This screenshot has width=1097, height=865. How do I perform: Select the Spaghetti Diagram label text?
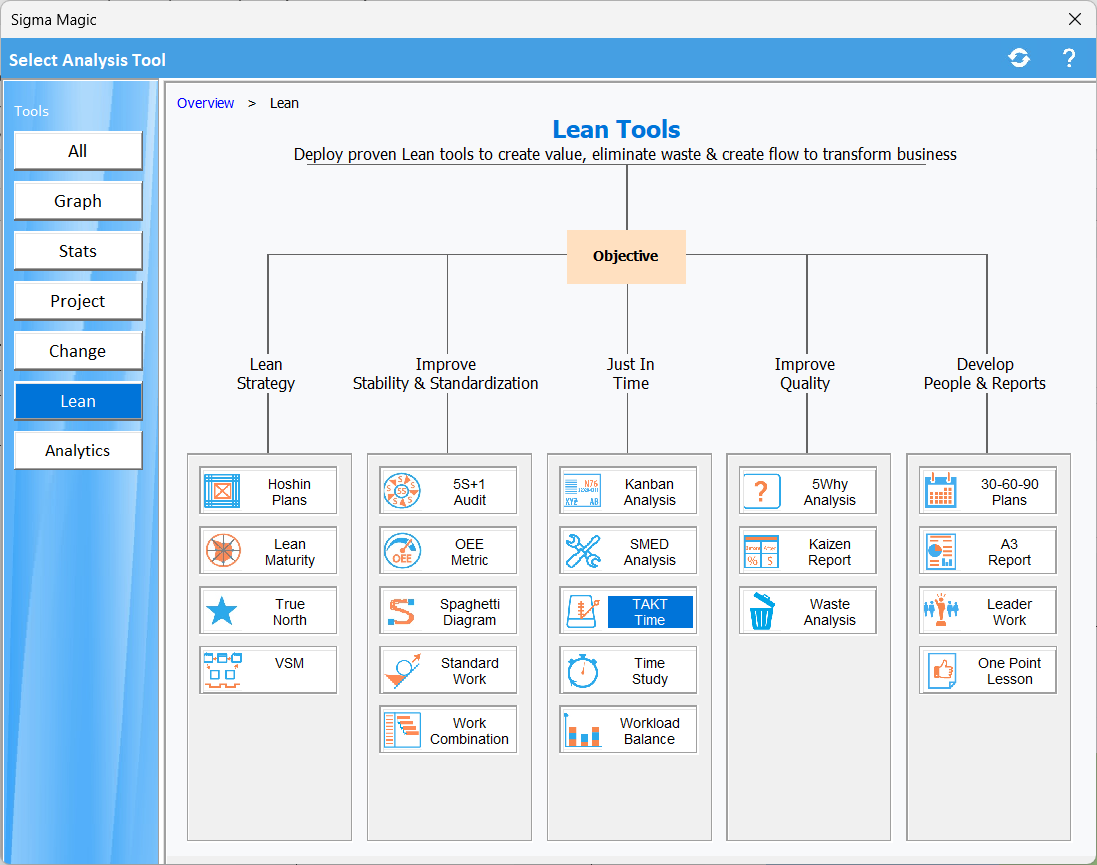click(469, 612)
